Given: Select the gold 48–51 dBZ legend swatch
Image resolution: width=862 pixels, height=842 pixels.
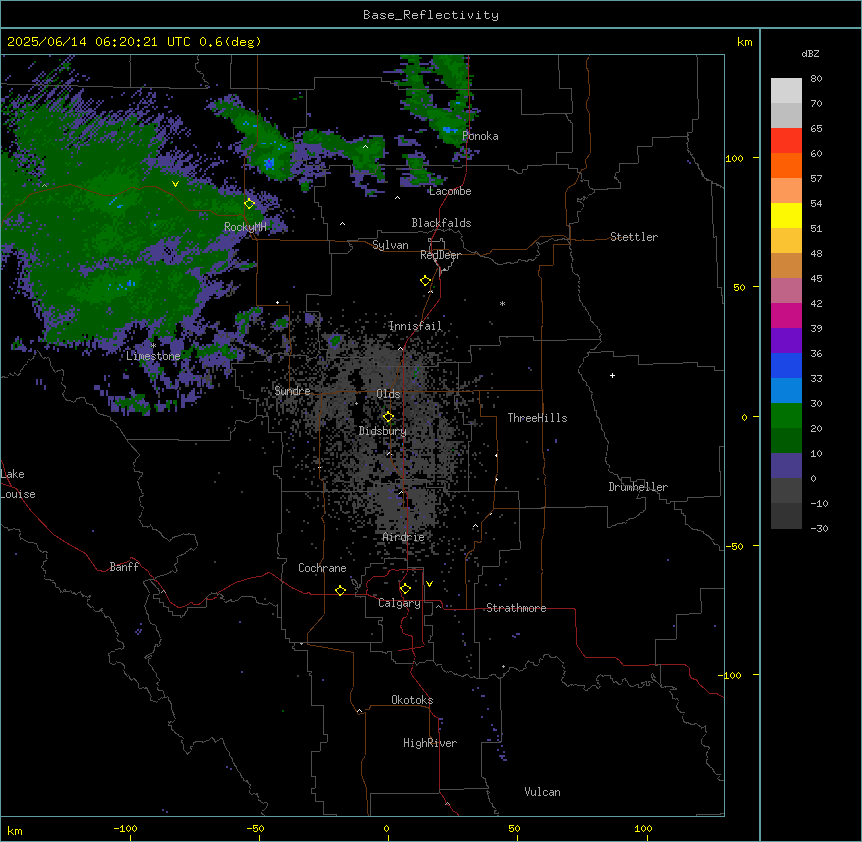Looking at the screenshot, I should [x=786, y=241].
